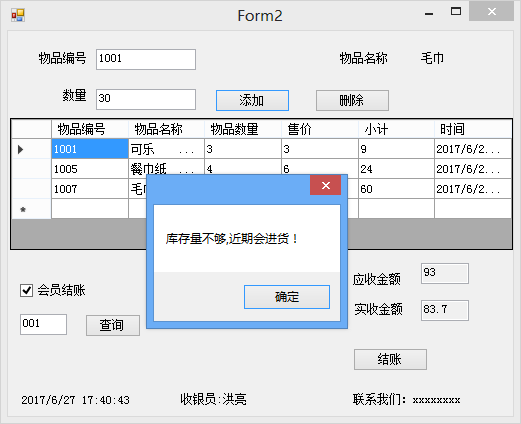Focus the 数量 input field containing 30
521x424 pixels.
[x=146, y=99]
